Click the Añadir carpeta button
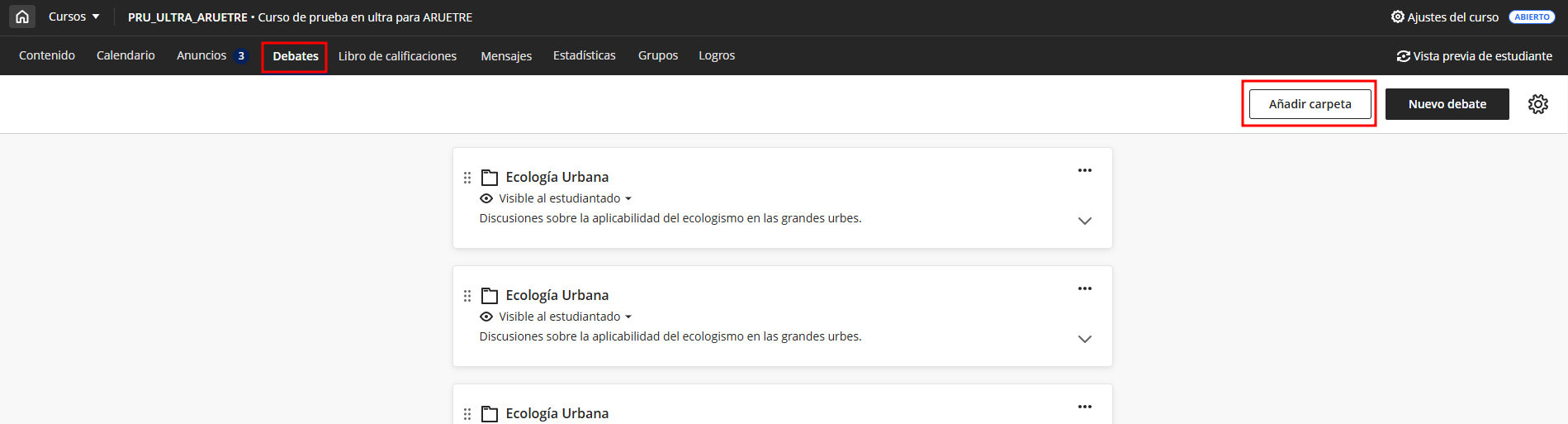1568x424 pixels. pos(1310,104)
